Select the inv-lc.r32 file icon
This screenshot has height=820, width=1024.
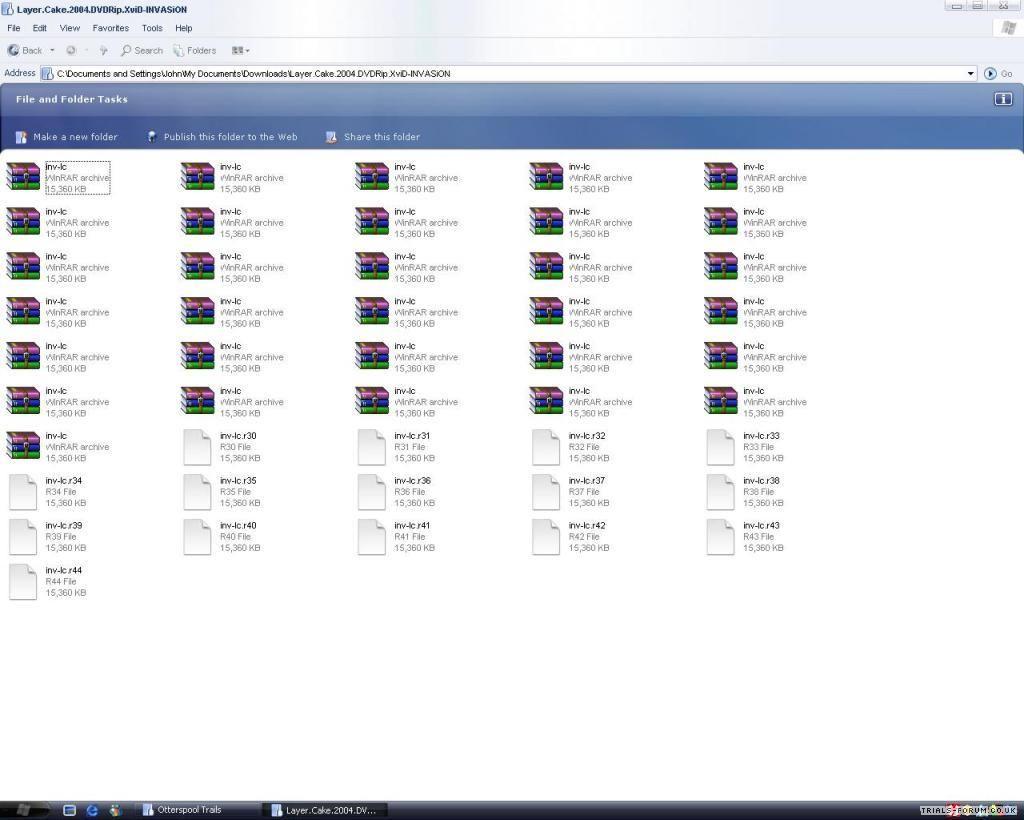pos(546,447)
